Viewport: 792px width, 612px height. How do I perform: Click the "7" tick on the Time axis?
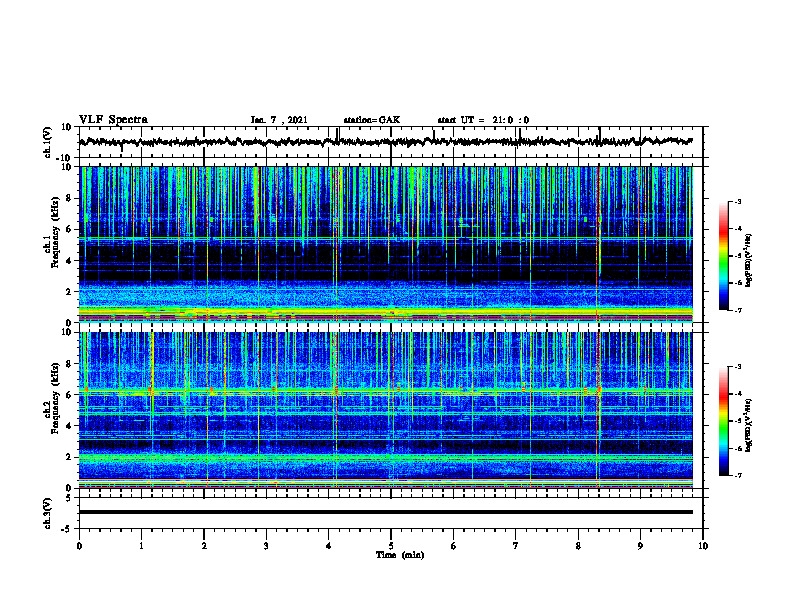pos(516,546)
